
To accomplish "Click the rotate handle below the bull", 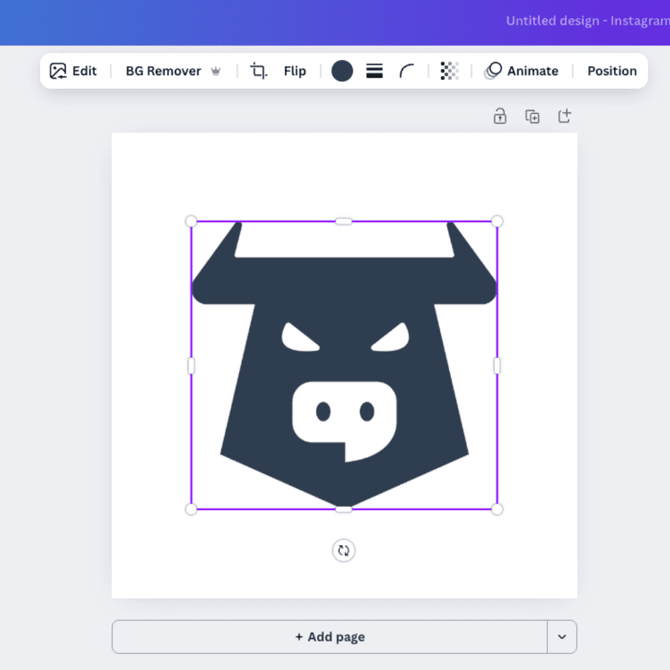I will coord(343,550).
